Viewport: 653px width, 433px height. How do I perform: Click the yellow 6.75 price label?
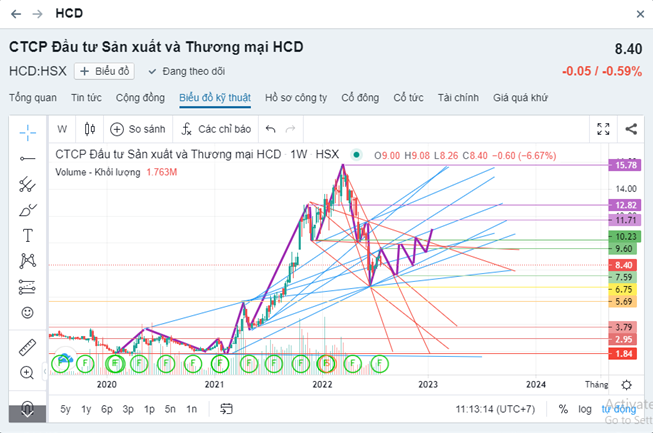tap(623, 289)
